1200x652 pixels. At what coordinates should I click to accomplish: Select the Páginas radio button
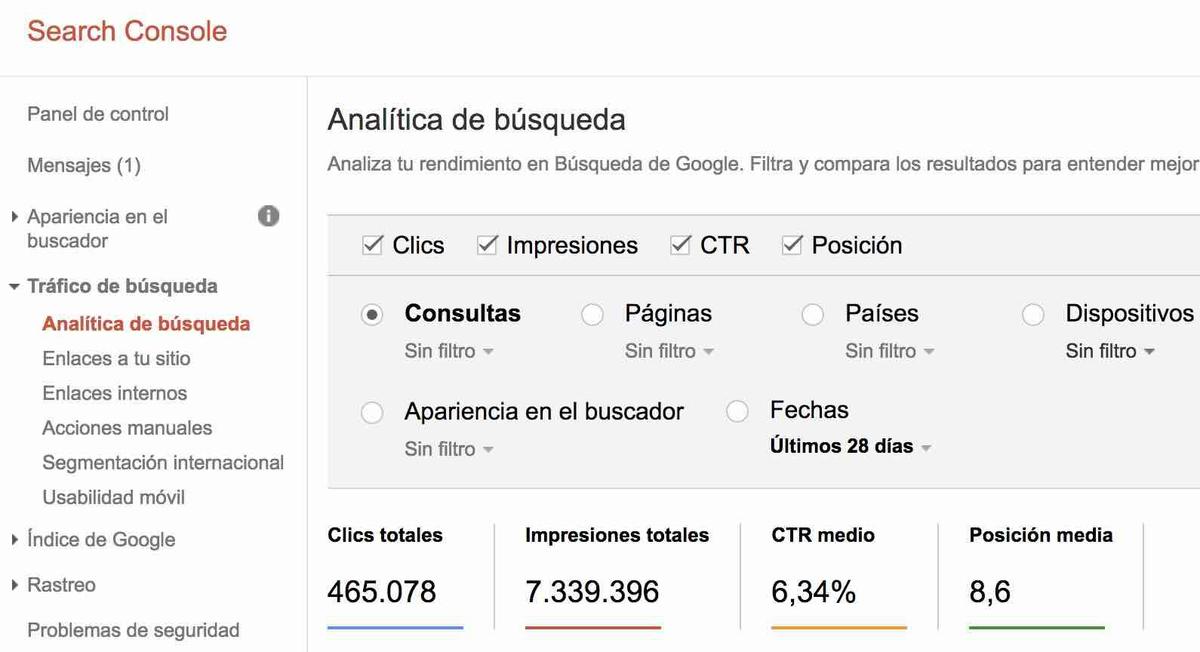tap(592, 314)
